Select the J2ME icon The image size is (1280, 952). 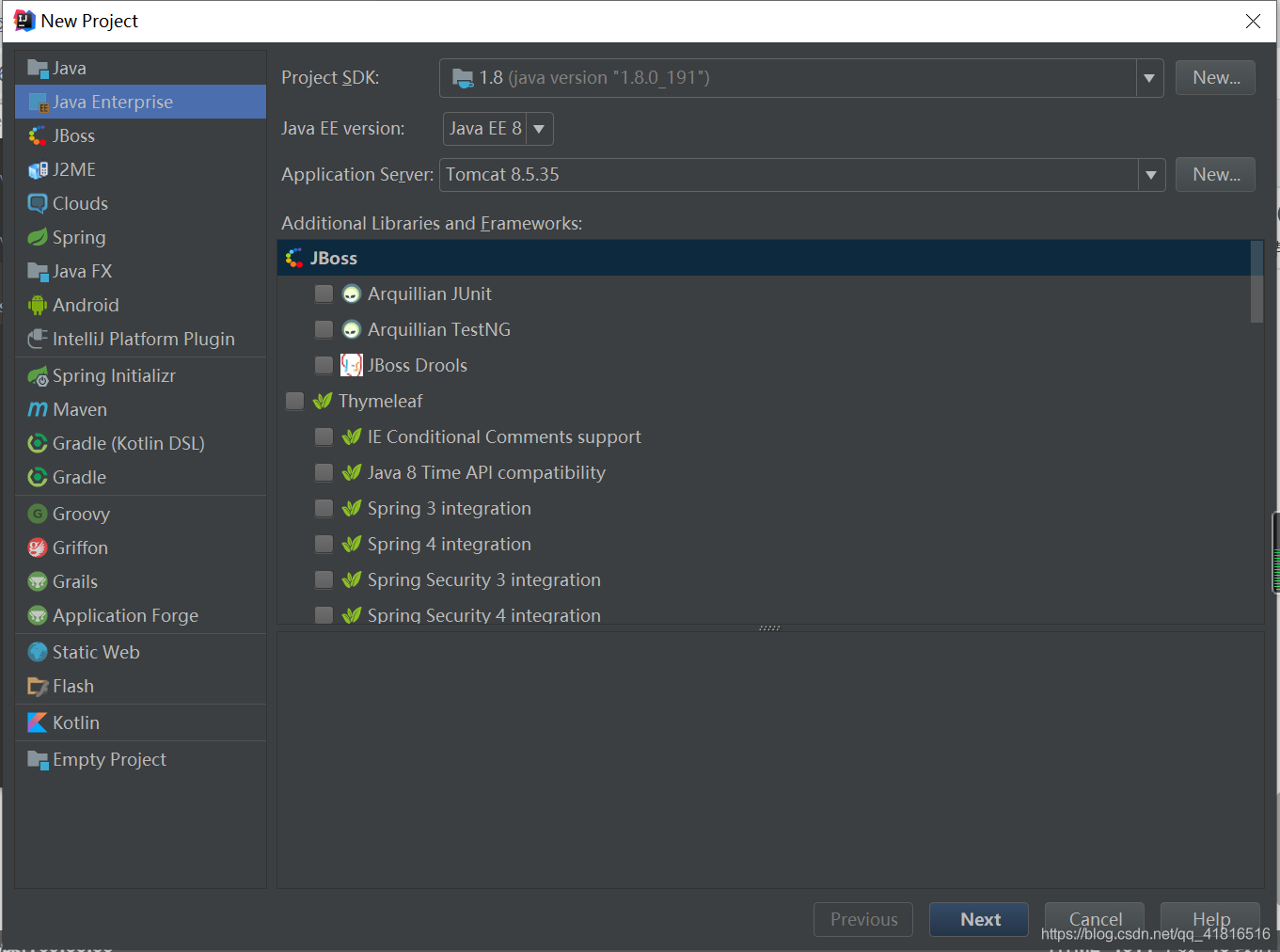[38, 169]
